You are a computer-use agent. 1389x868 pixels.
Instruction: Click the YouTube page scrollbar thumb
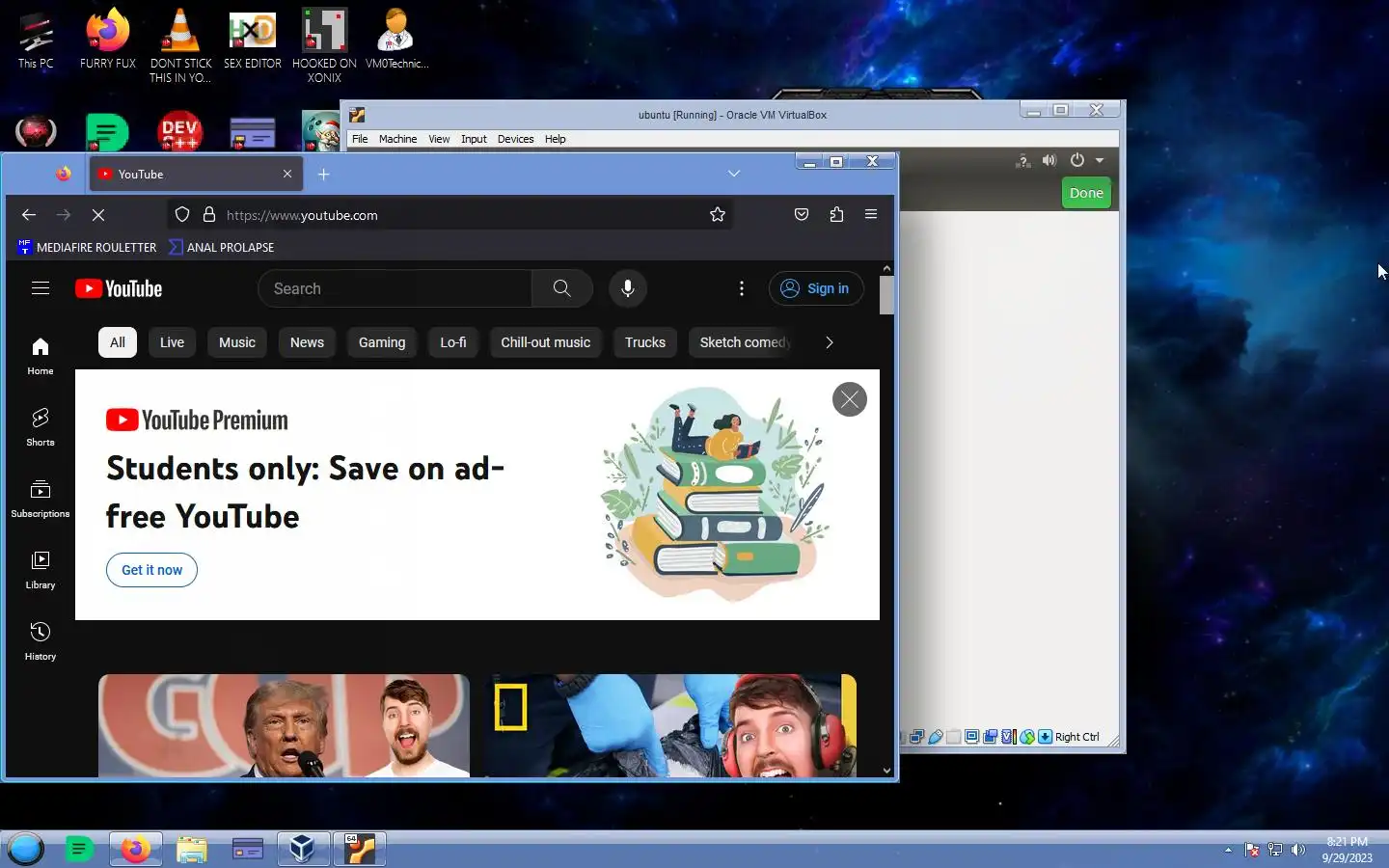point(886,295)
